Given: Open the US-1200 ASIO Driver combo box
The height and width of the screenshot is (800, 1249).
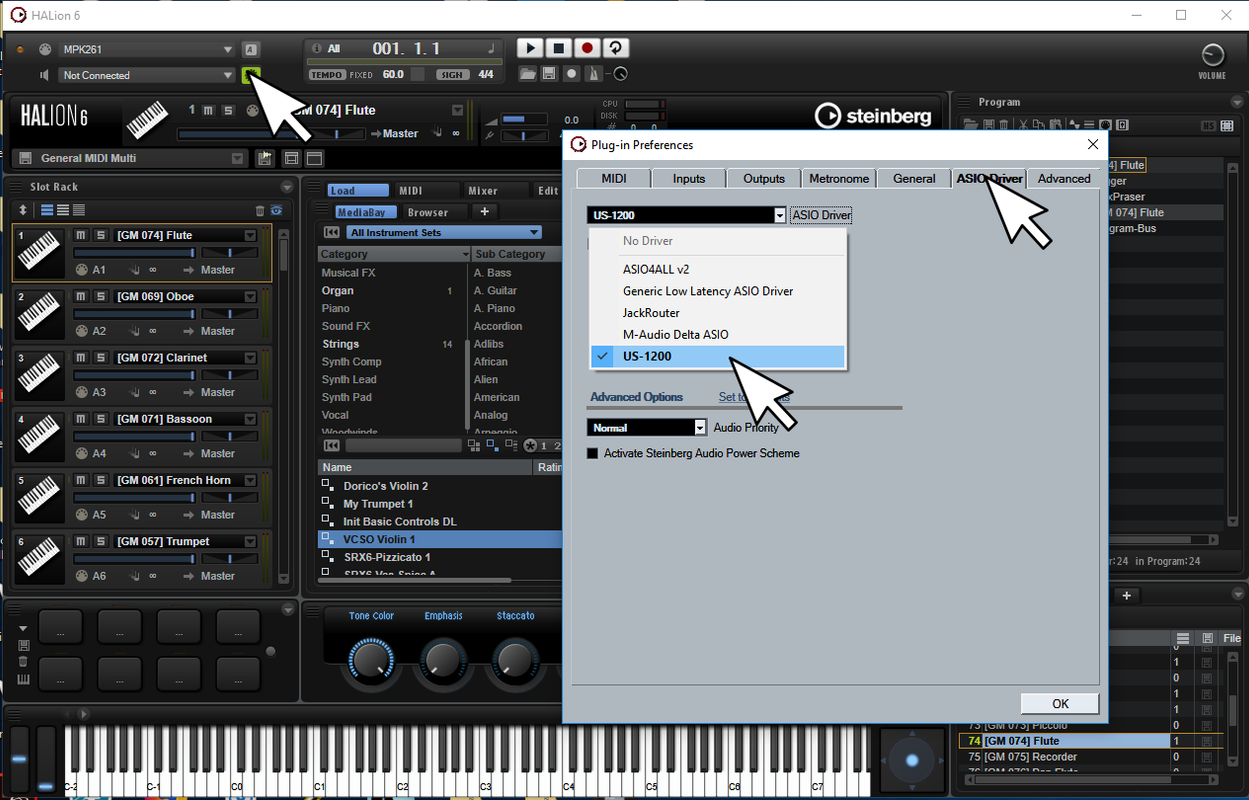Looking at the screenshot, I should 687,215.
